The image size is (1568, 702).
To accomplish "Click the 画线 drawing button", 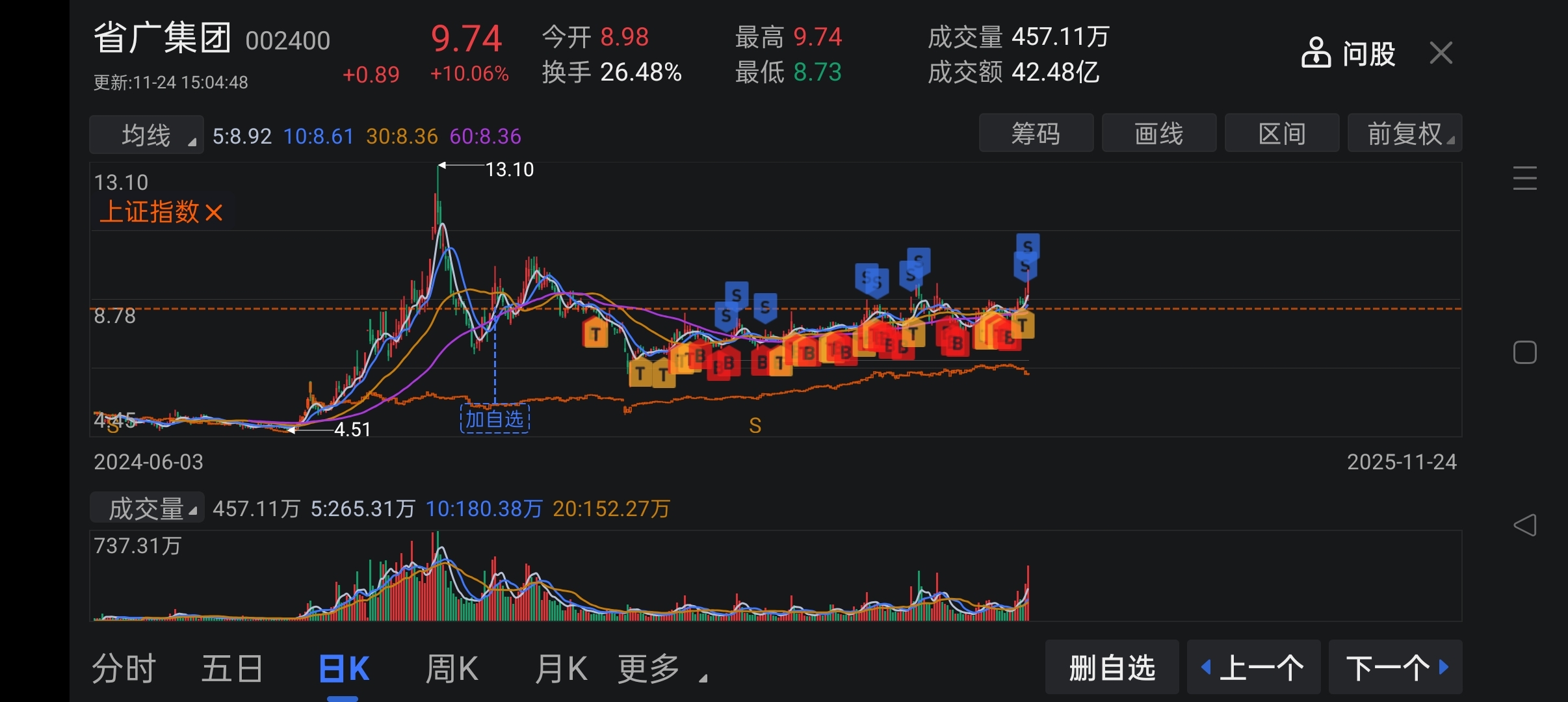I will click(1158, 134).
